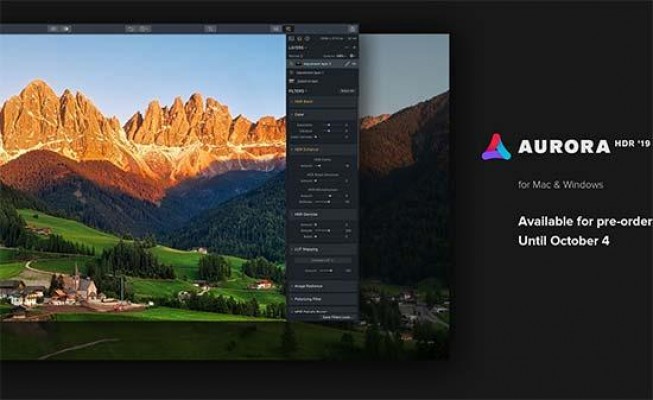
Task: Remove layer with minus icon in Layers header
Action: click(x=346, y=48)
